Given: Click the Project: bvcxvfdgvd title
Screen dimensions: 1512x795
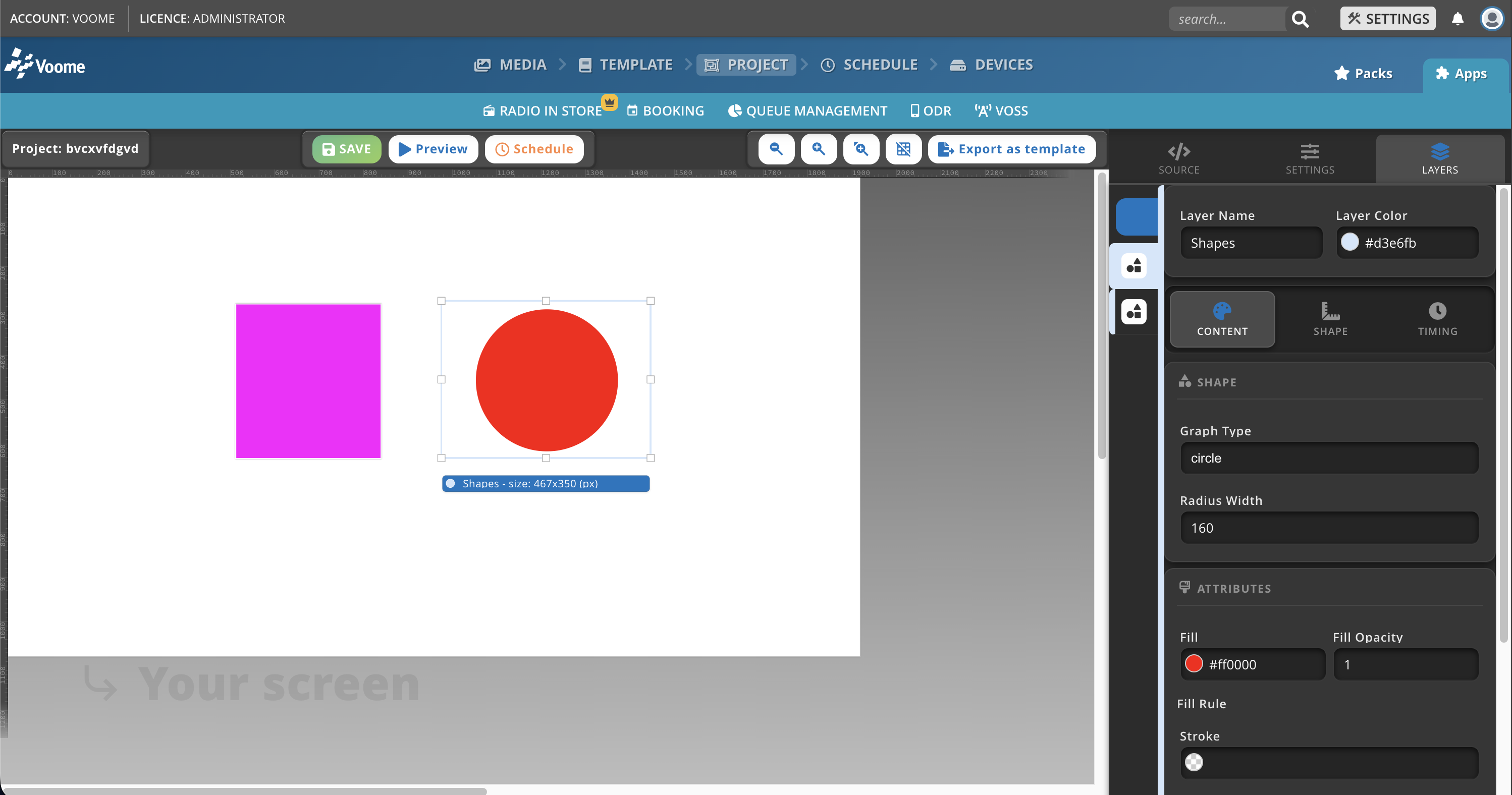Looking at the screenshot, I should 75,148.
